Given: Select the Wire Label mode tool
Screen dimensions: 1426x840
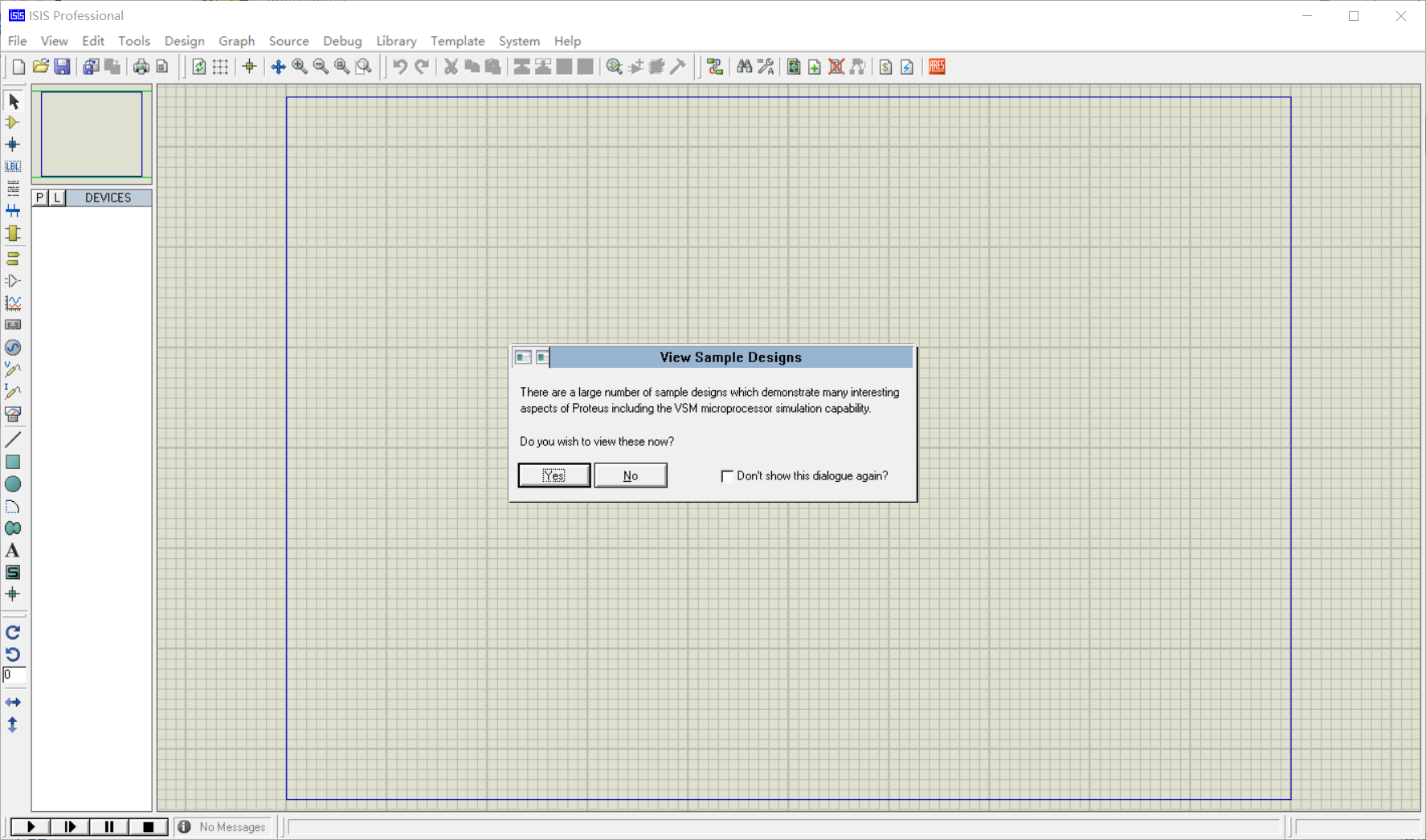Looking at the screenshot, I should click(x=13, y=166).
